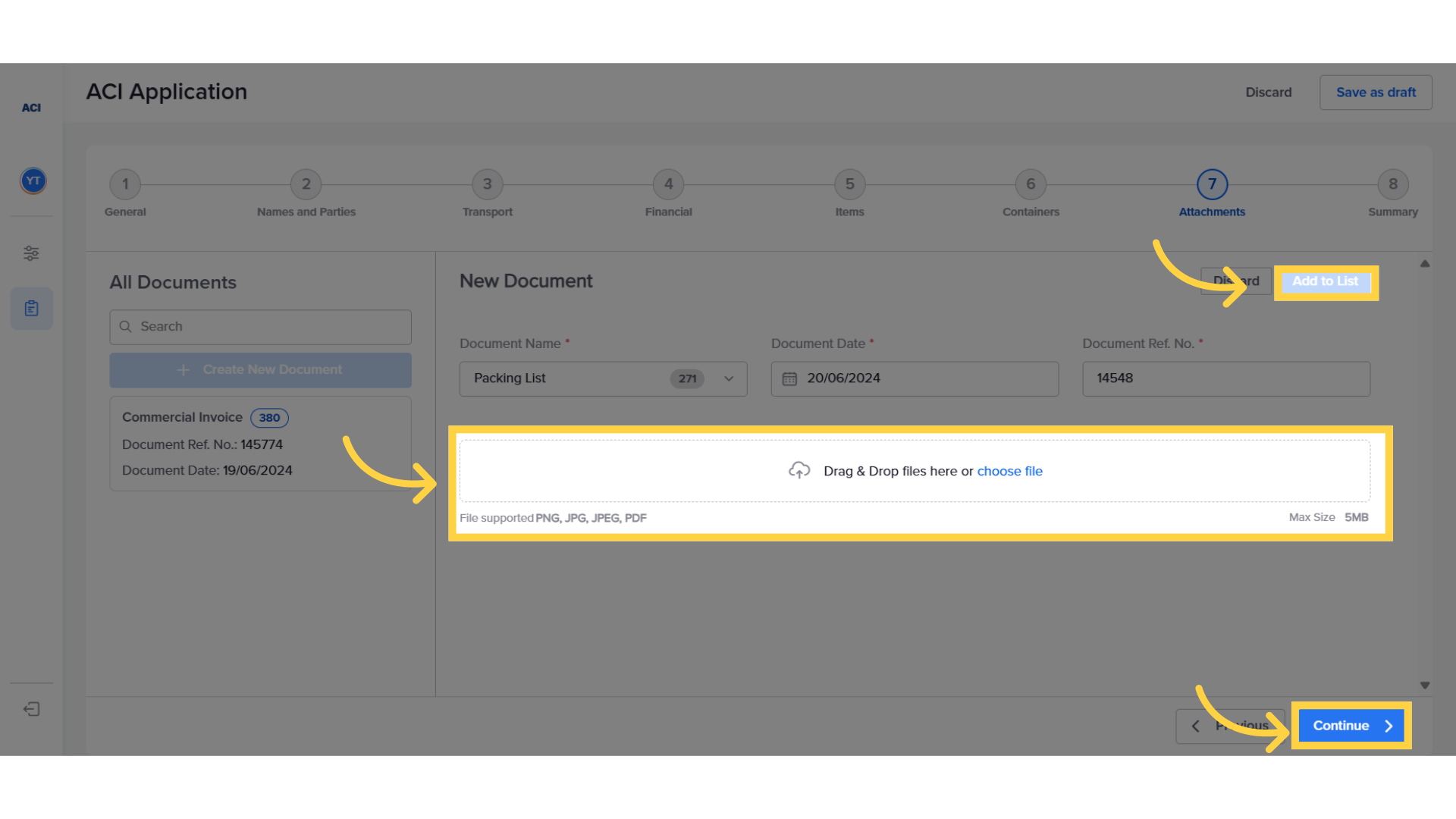The height and width of the screenshot is (819, 1456).
Task: Click Save as draft button
Action: tap(1375, 93)
